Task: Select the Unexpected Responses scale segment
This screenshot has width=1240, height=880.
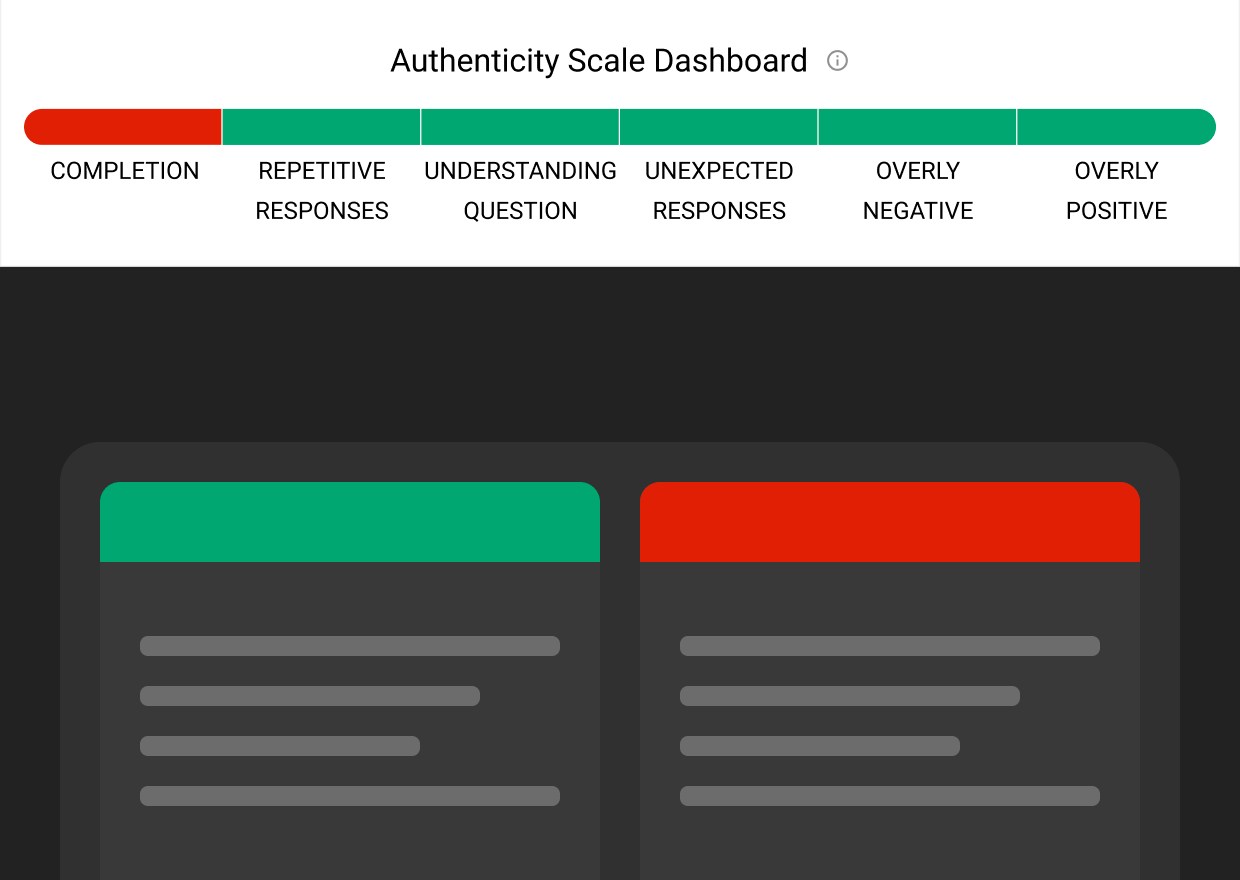Action: (718, 127)
